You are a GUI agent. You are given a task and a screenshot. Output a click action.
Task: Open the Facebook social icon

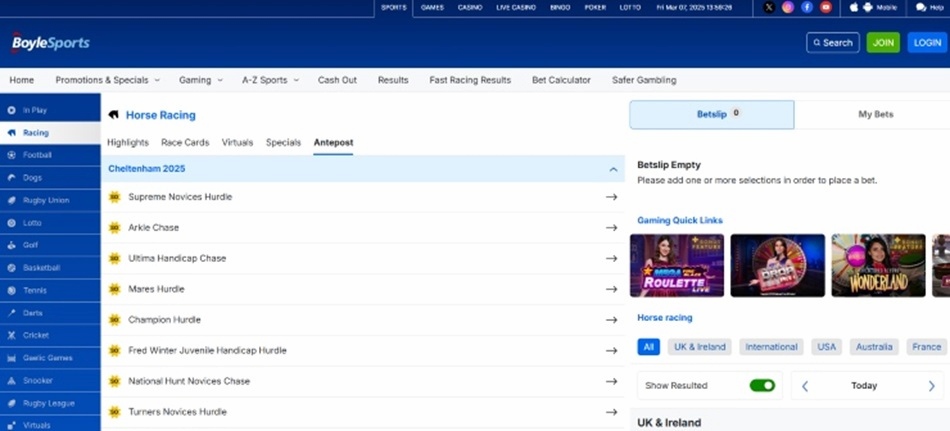click(x=807, y=7)
